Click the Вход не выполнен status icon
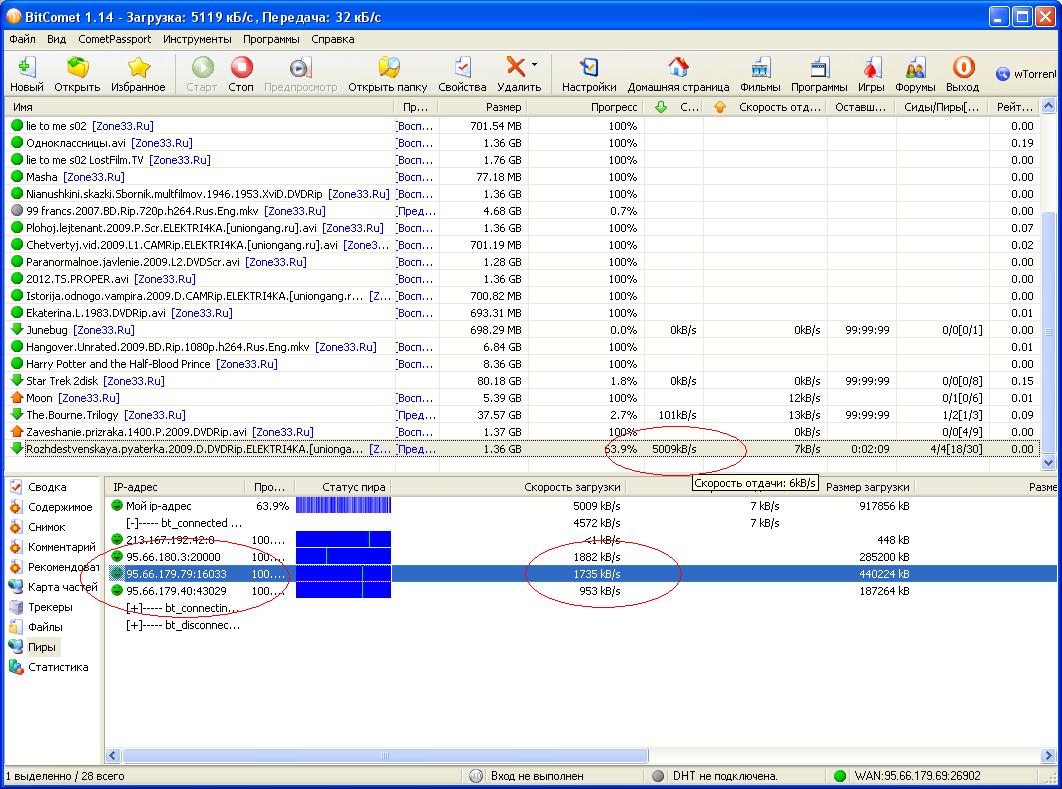 476,776
